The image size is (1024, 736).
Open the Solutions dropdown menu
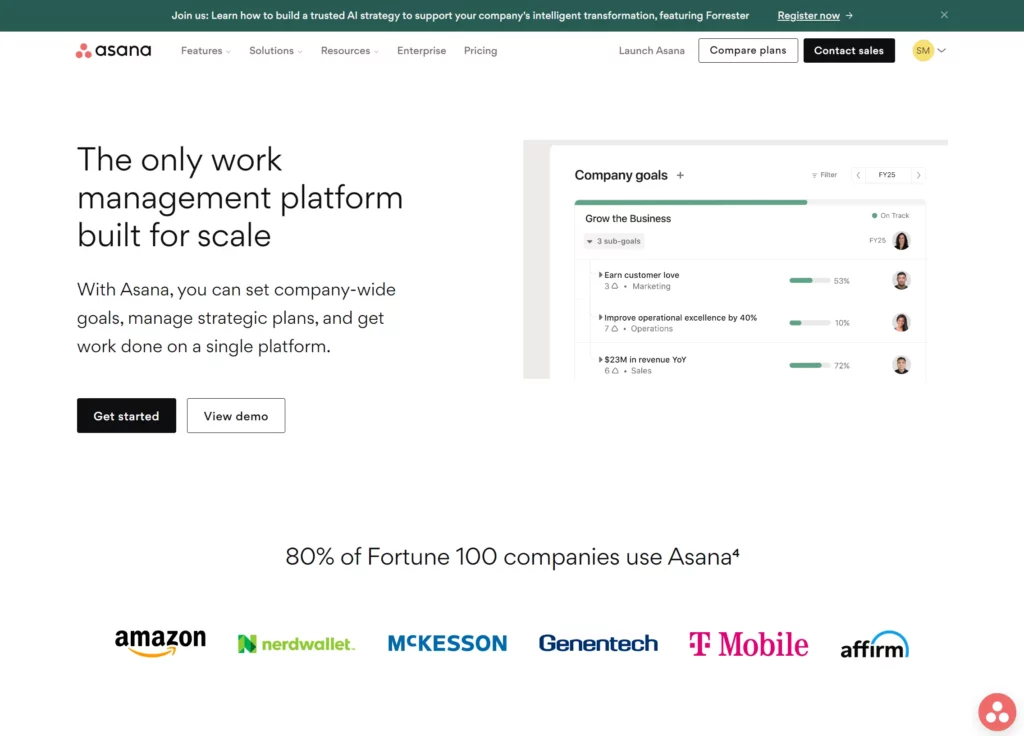pos(275,50)
